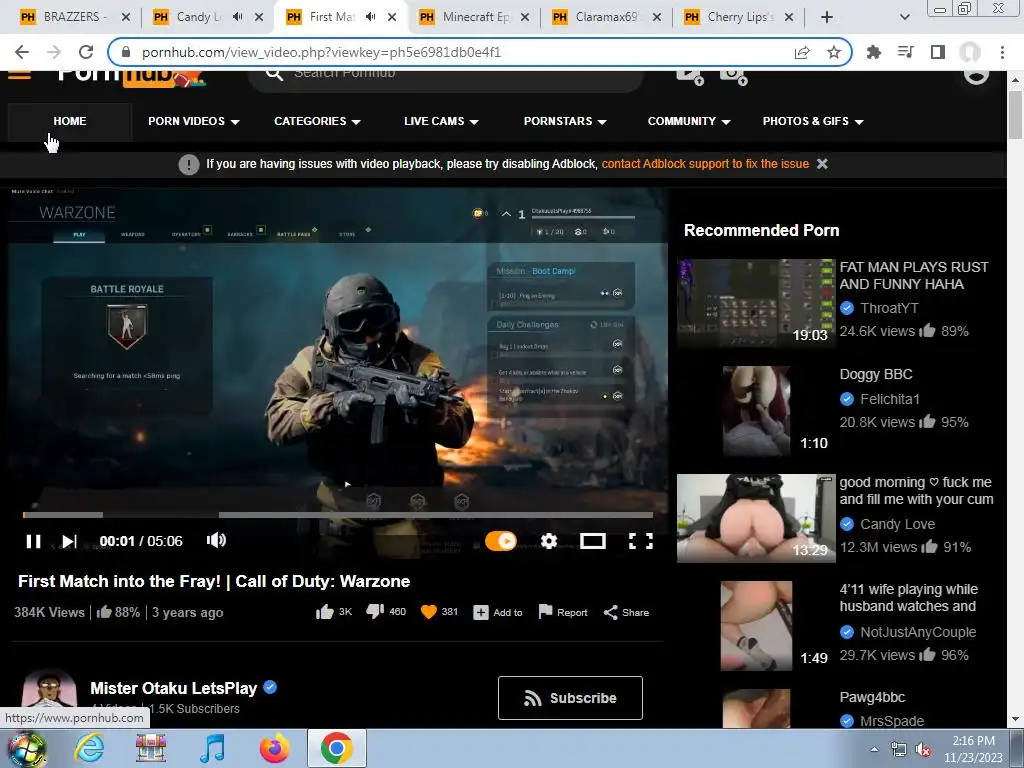Share this page from address bar
Screen dimensions: 1024x768
pos(802,52)
